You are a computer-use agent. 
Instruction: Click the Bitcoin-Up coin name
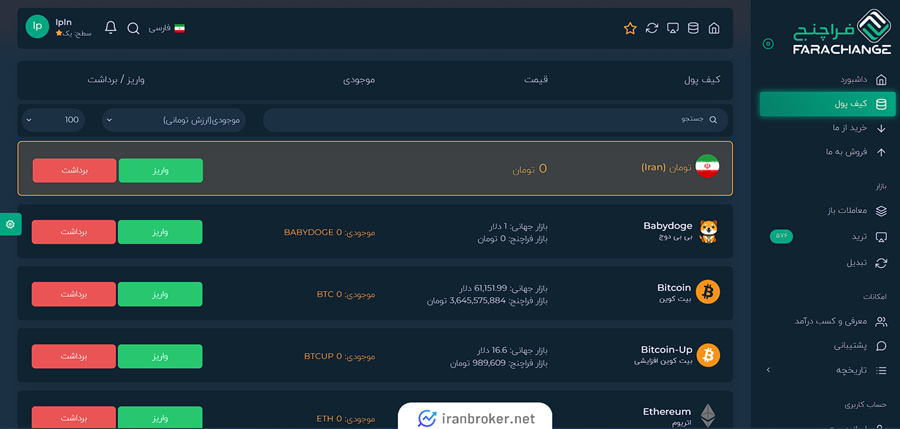click(x=666, y=349)
